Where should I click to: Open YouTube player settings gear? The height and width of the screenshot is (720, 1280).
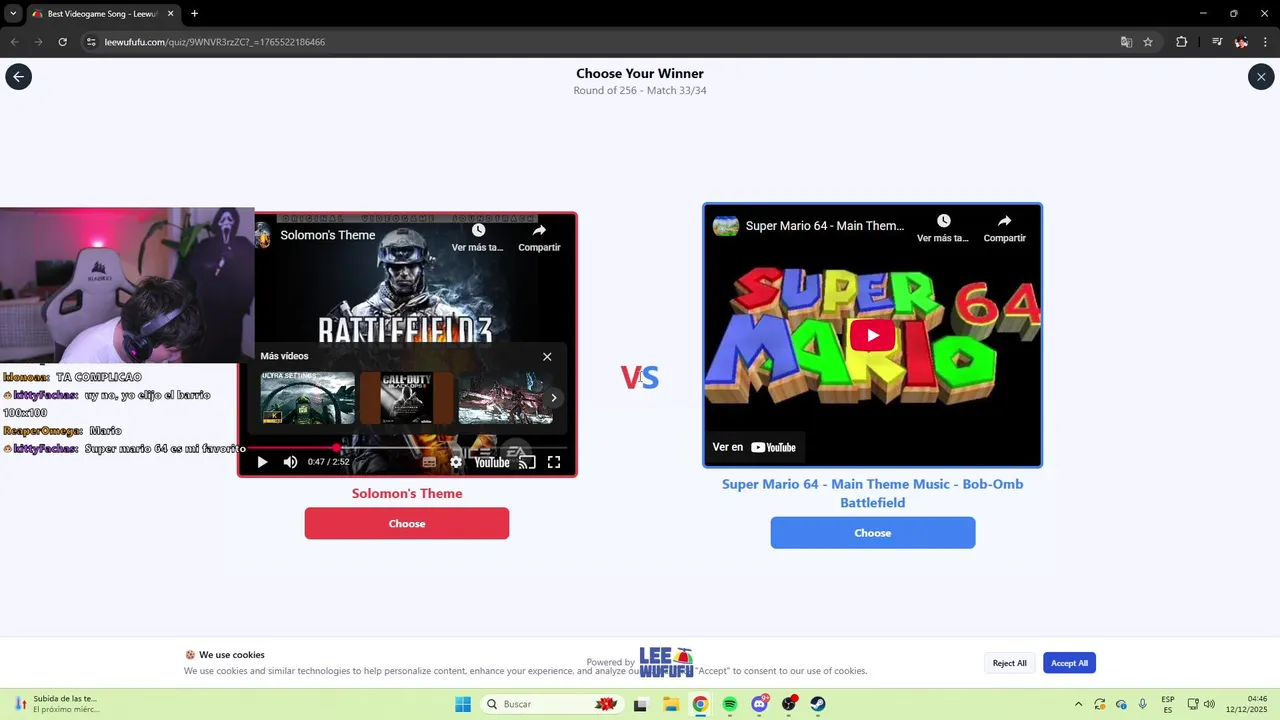456,462
